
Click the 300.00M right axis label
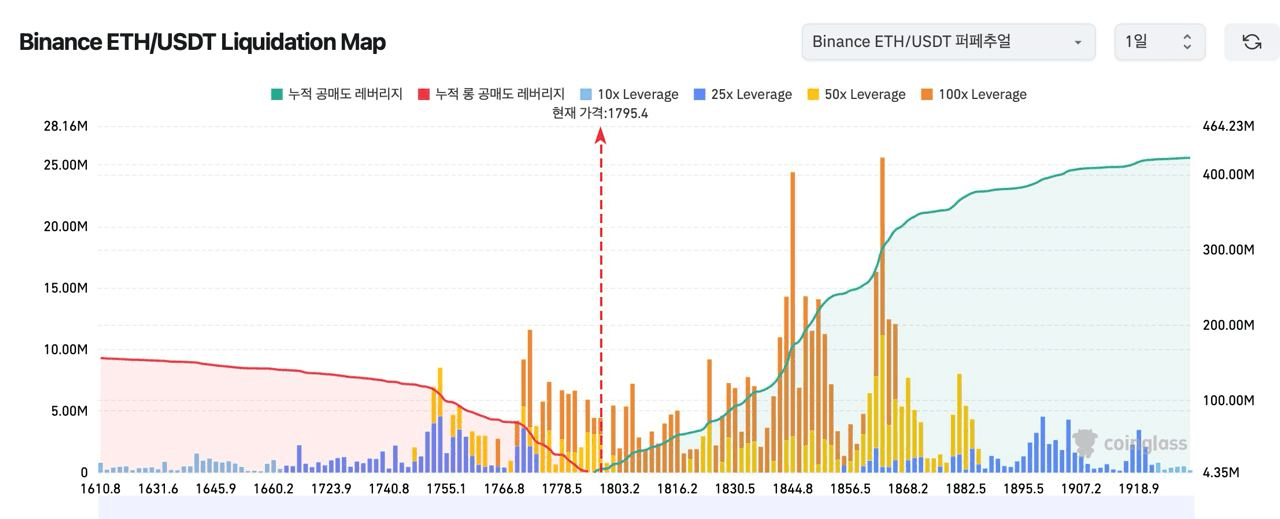point(1228,250)
